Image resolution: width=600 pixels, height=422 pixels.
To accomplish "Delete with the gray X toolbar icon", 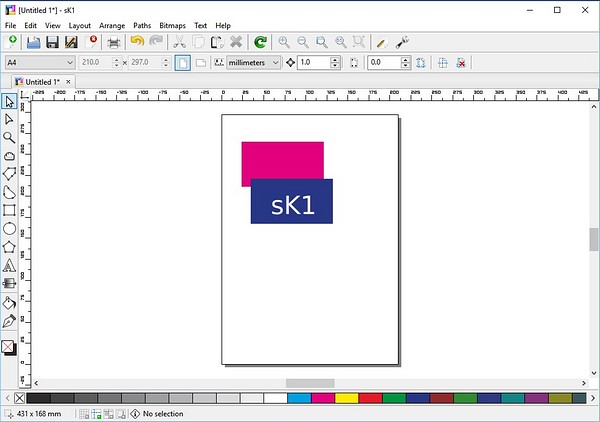I will [x=236, y=42].
